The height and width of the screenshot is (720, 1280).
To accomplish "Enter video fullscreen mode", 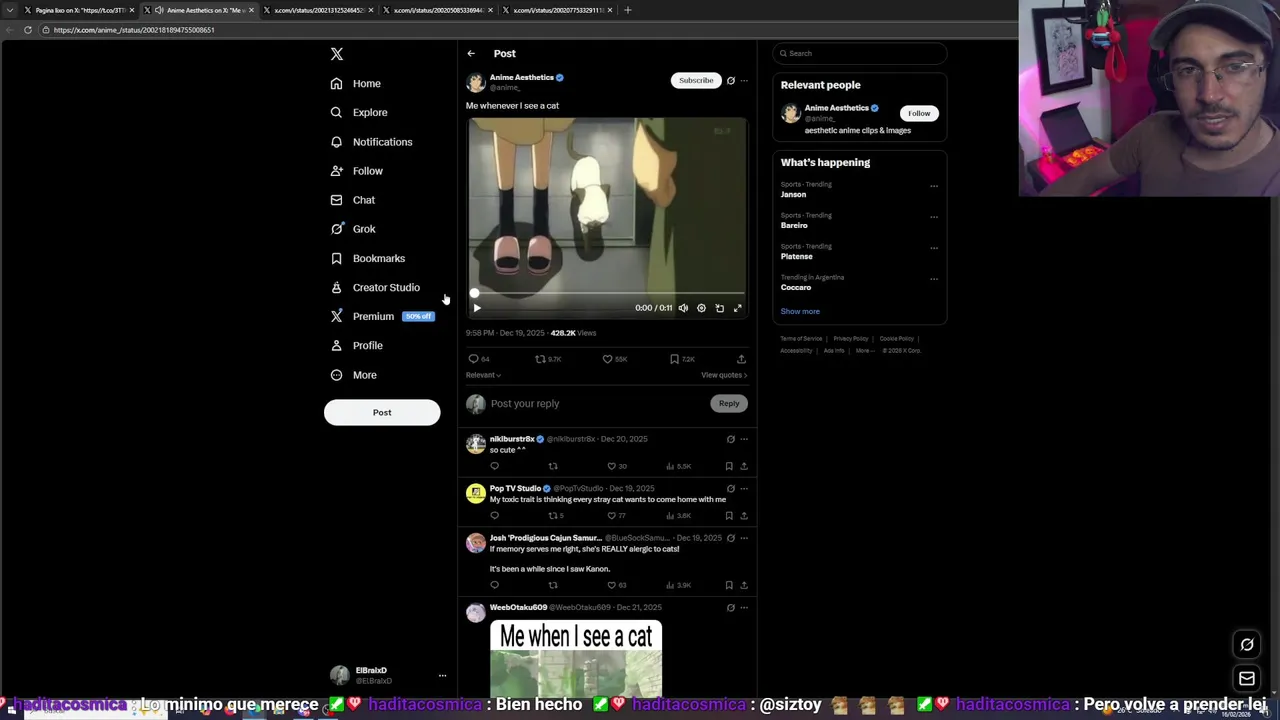I will coord(738,308).
